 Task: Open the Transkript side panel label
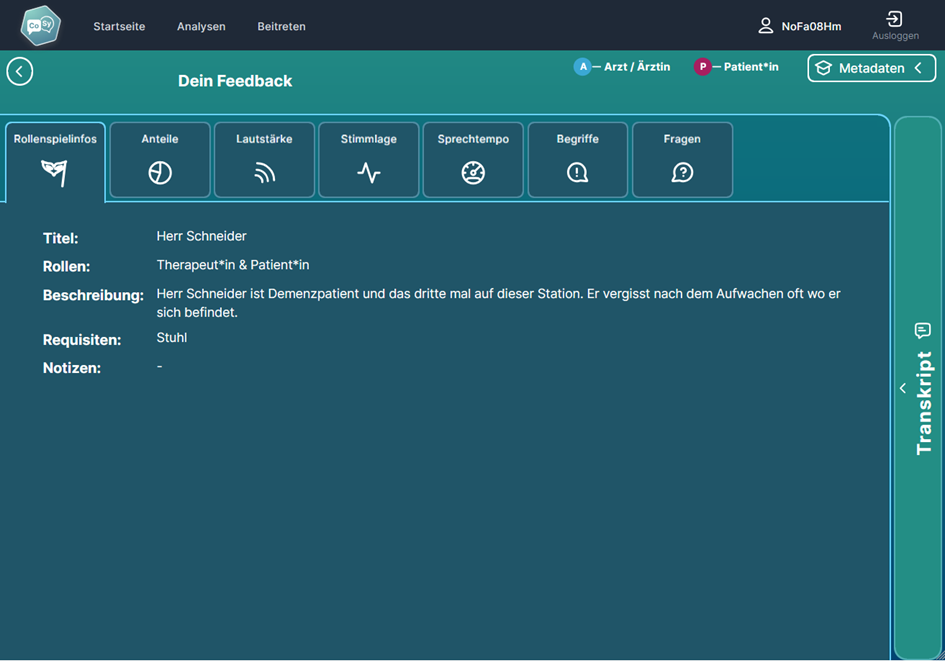pyautogui.click(x=923, y=402)
